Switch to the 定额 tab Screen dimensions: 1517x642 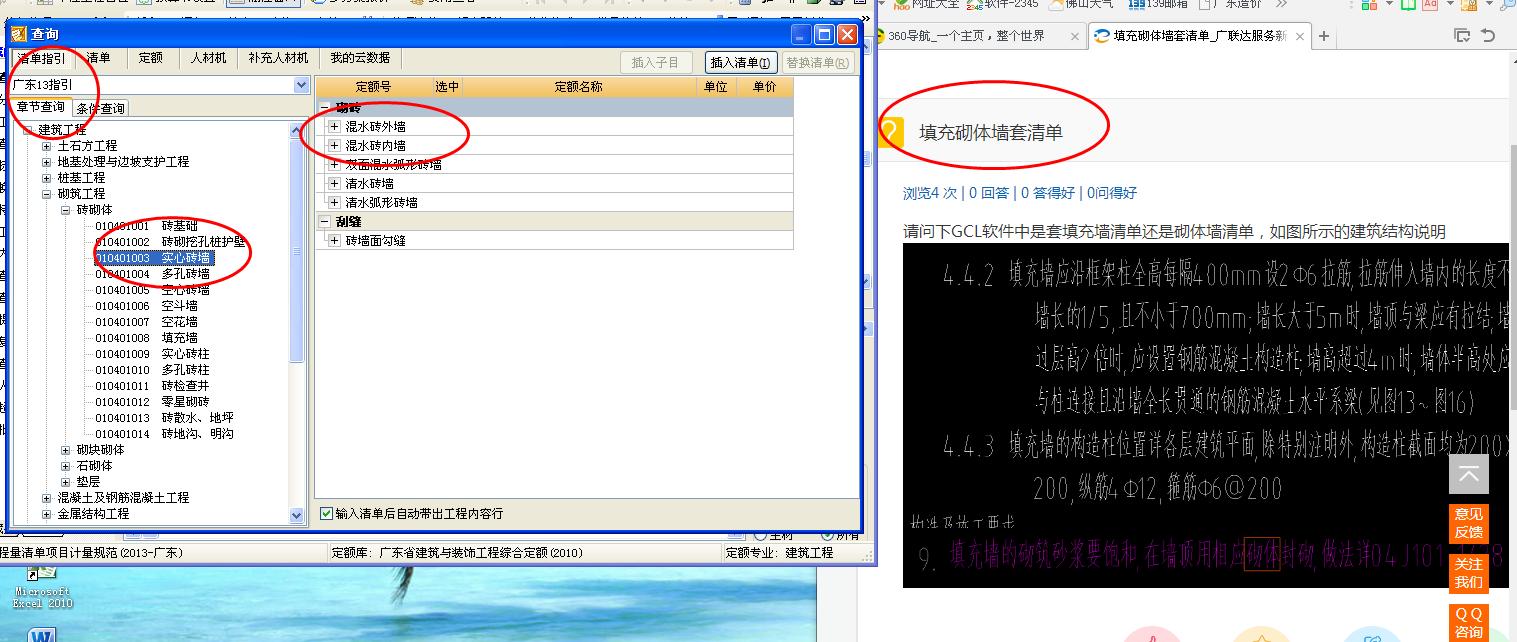tap(150, 58)
